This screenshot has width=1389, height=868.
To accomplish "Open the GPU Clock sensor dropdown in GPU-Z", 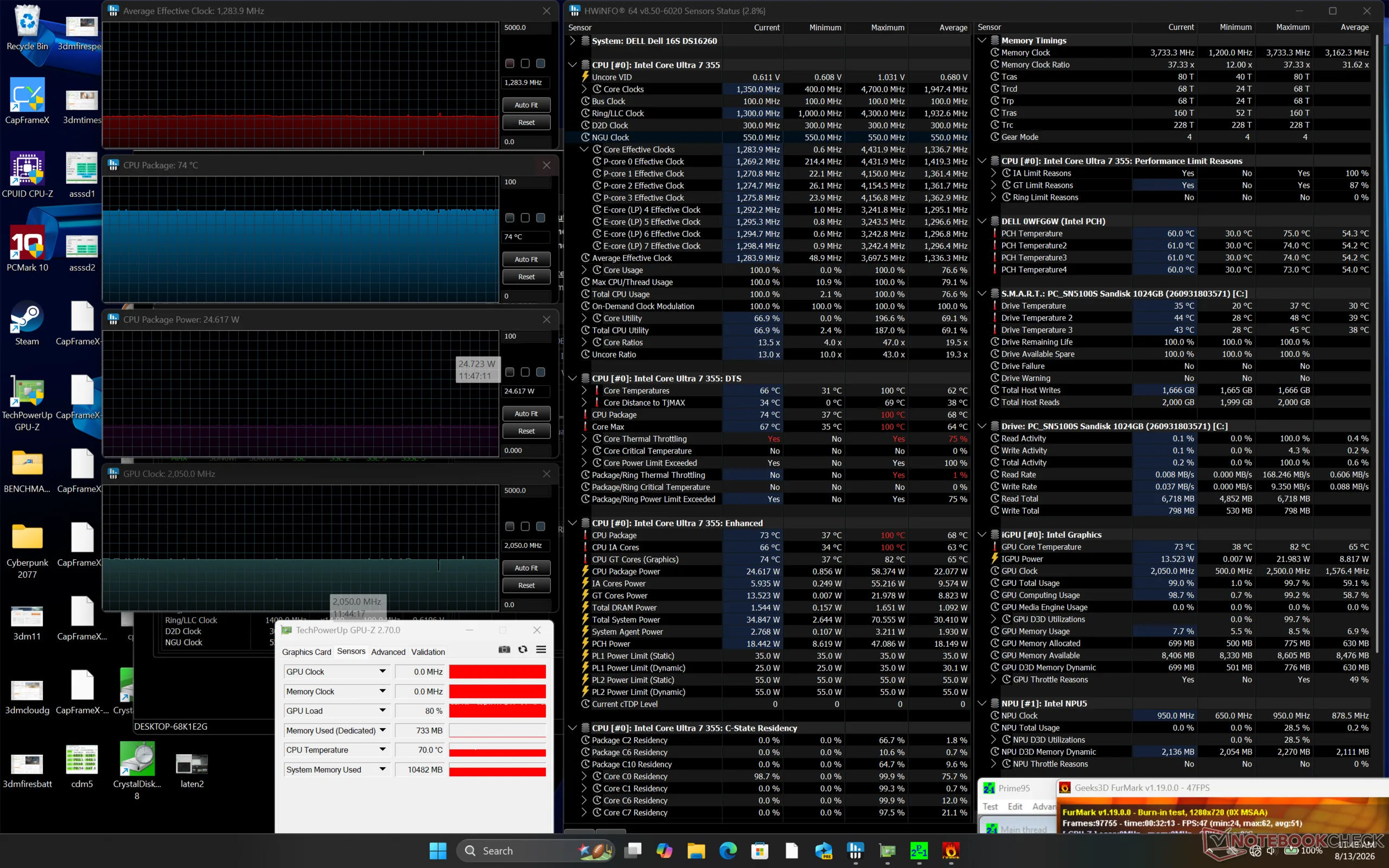I will (x=383, y=671).
